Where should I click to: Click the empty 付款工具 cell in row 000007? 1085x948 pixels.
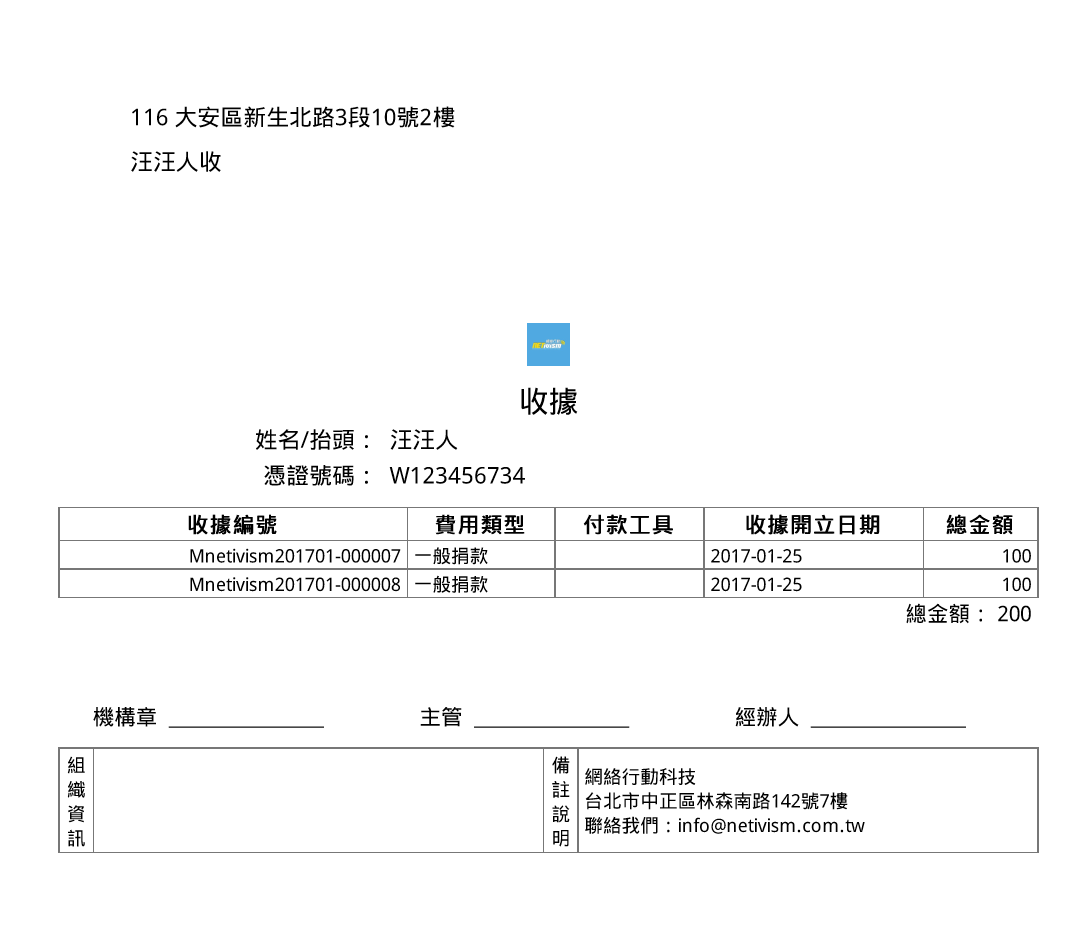pyautogui.click(x=629, y=555)
